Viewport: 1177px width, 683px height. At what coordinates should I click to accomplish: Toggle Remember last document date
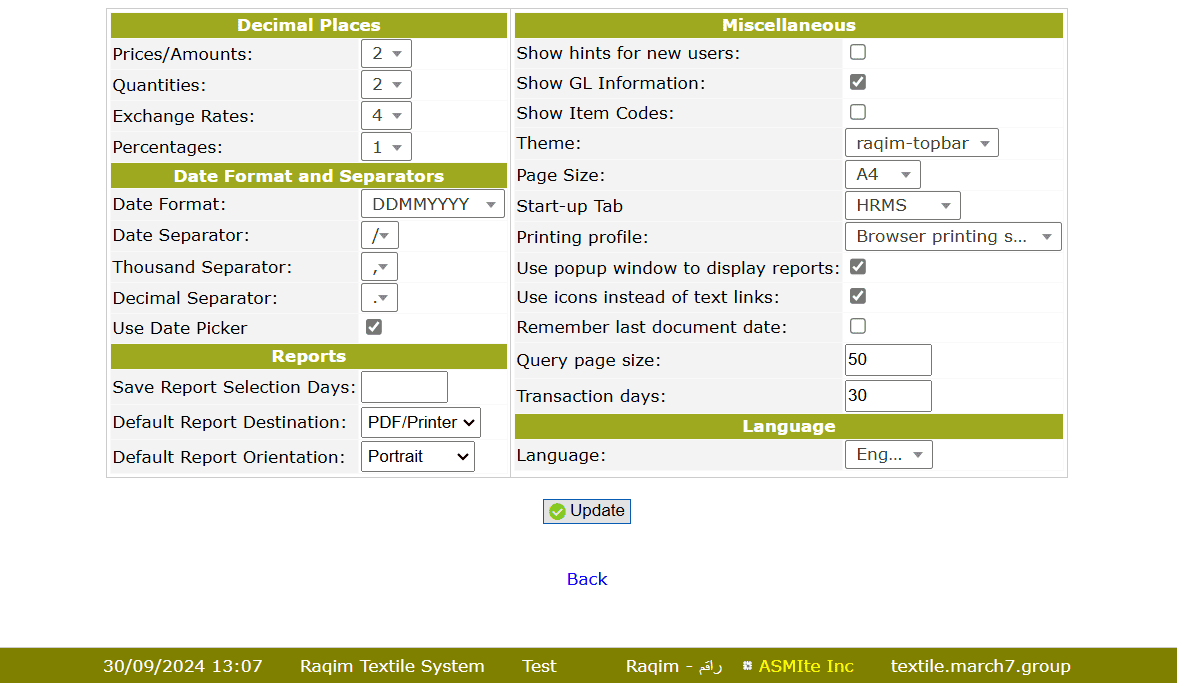click(x=858, y=326)
